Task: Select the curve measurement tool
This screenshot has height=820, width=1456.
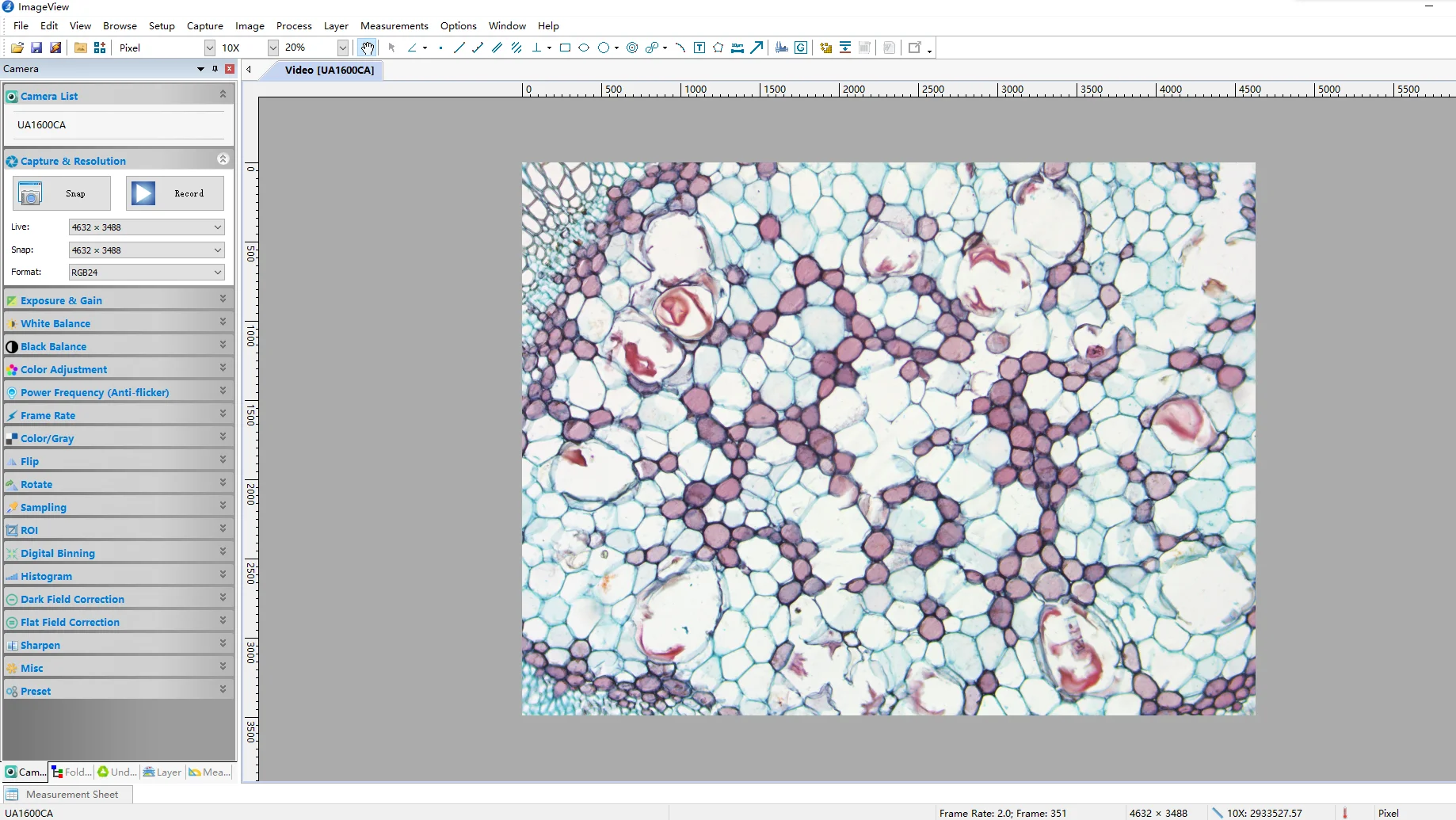Action: (680, 48)
